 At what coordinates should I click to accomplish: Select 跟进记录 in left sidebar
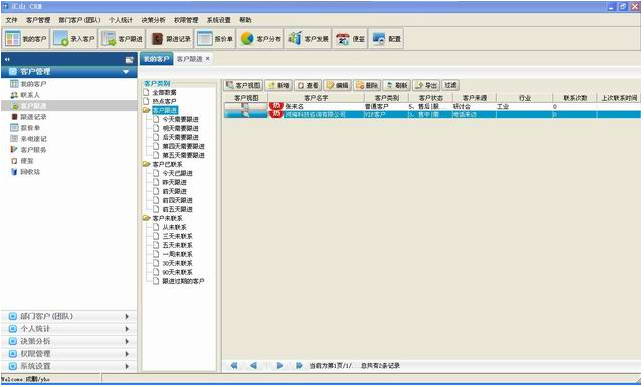click(x=28, y=117)
